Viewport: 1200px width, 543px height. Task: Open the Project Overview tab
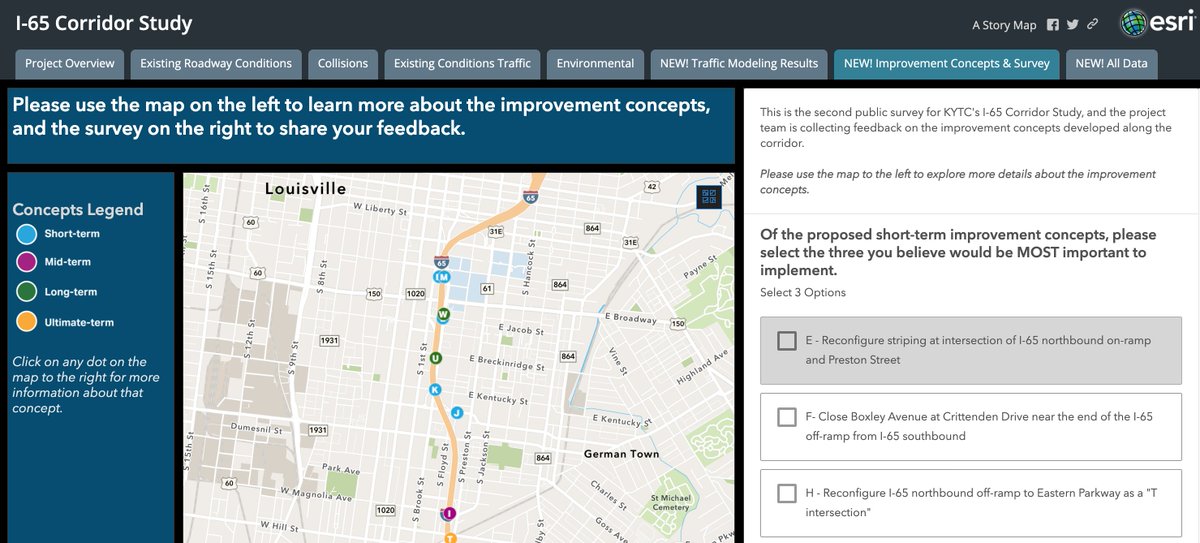[x=70, y=64]
